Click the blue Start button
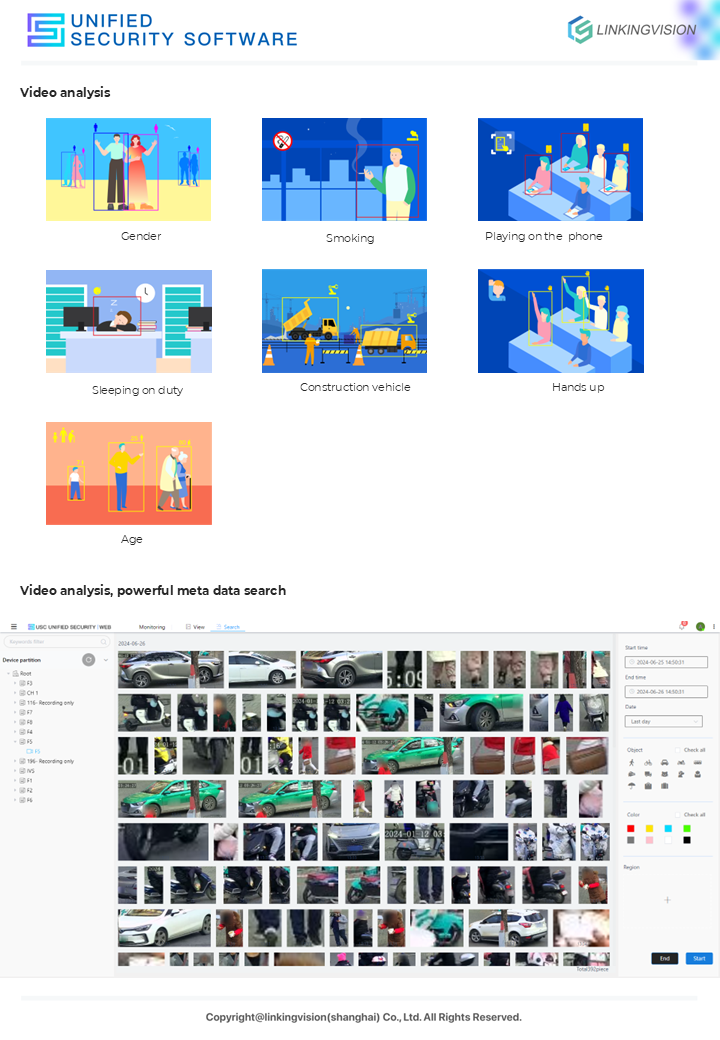Viewport: 720px width, 1040px height. [x=699, y=958]
